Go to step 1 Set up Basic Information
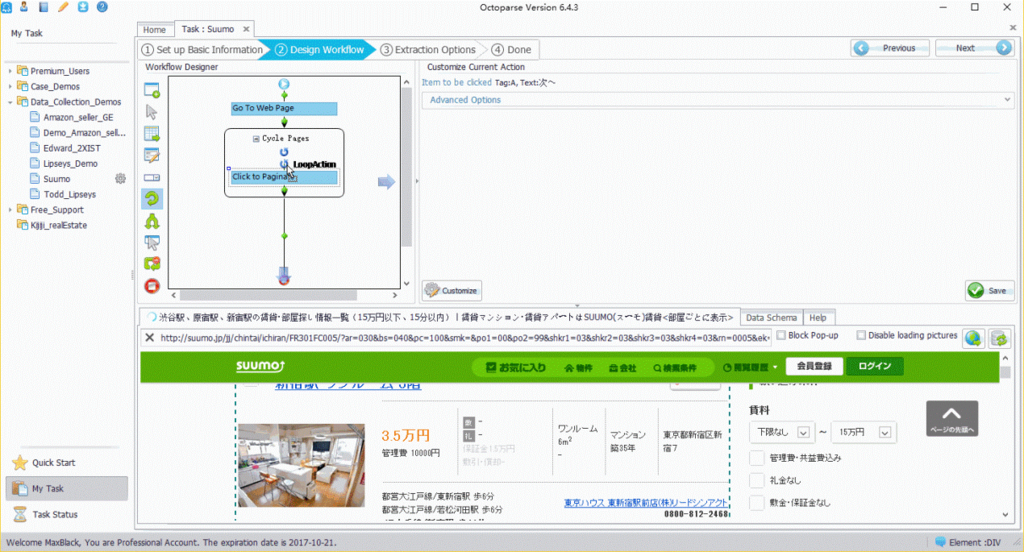The image size is (1024, 552). pos(202,50)
